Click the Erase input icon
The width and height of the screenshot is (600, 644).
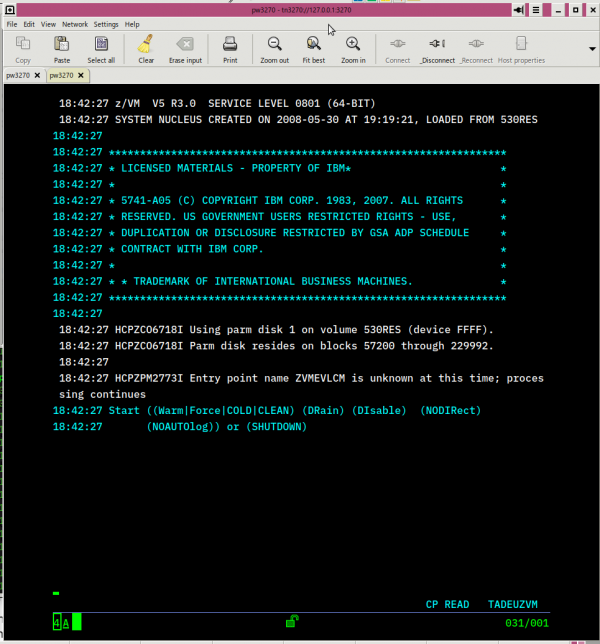(185, 49)
